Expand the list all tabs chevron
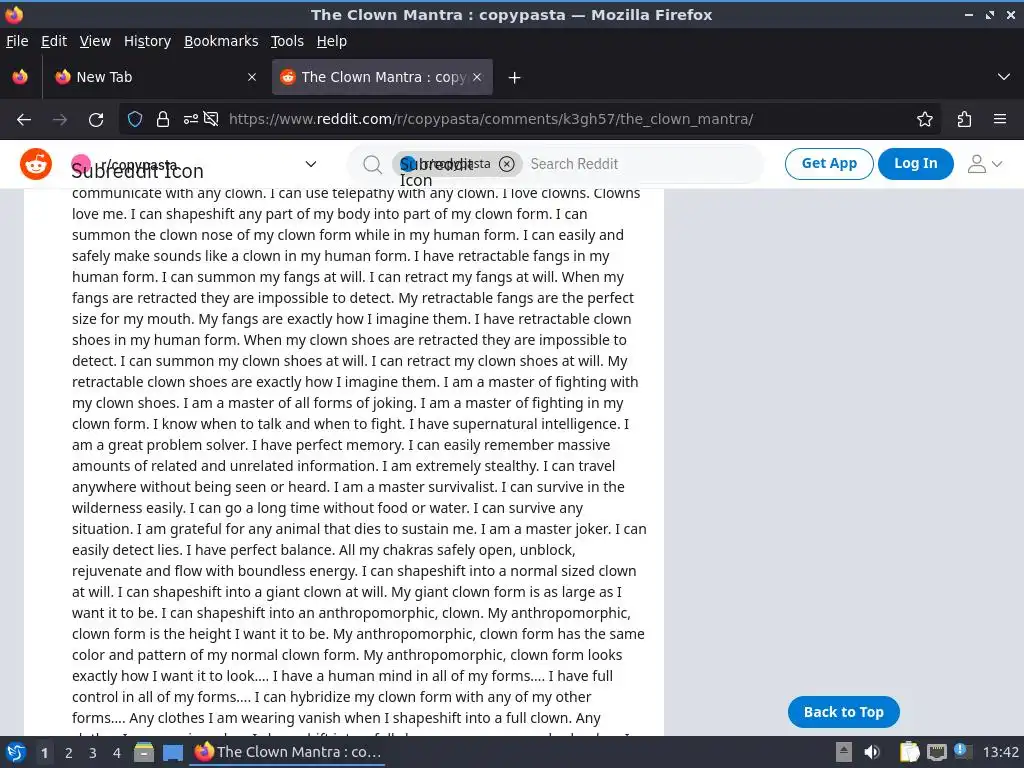 pyautogui.click(x=1004, y=77)
